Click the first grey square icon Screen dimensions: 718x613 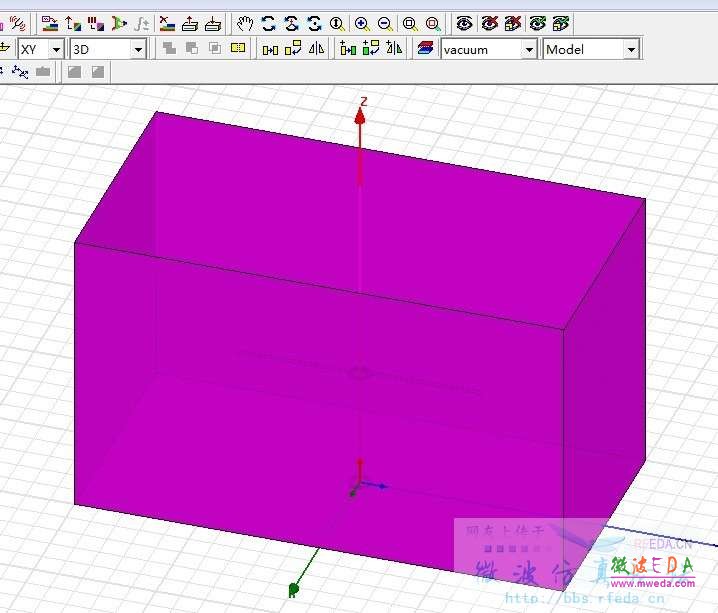pos(74,72)
